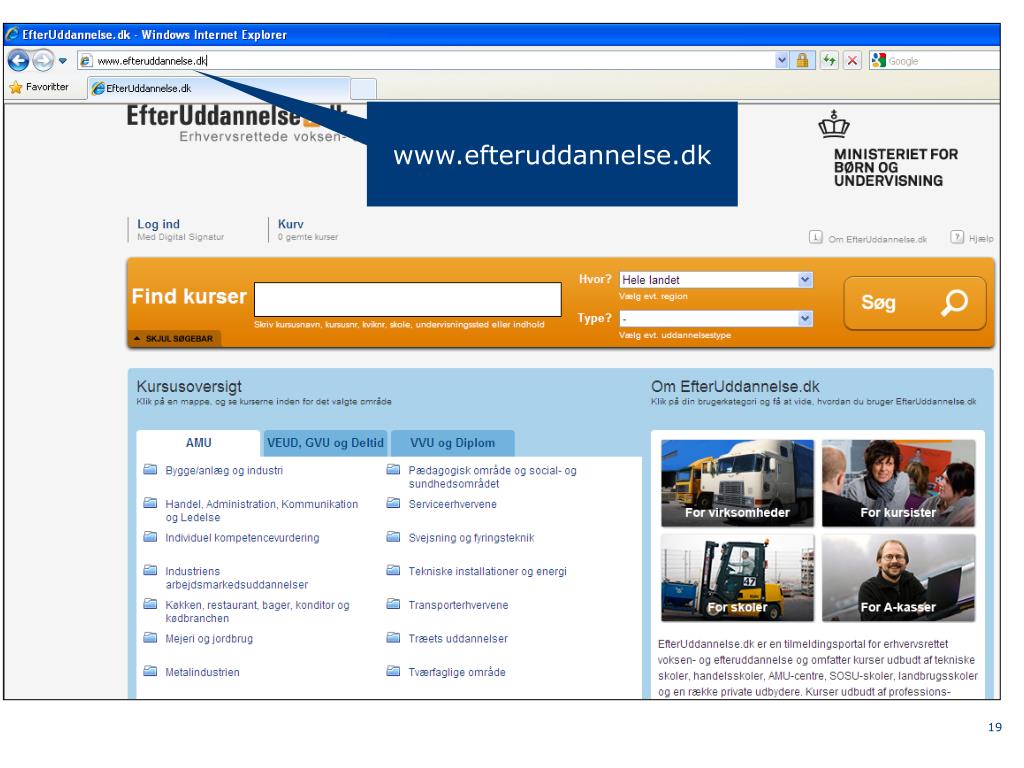Click the For skoler forklift thumbnail
This screenshot has width=1024, height=768.
point(737,578)
